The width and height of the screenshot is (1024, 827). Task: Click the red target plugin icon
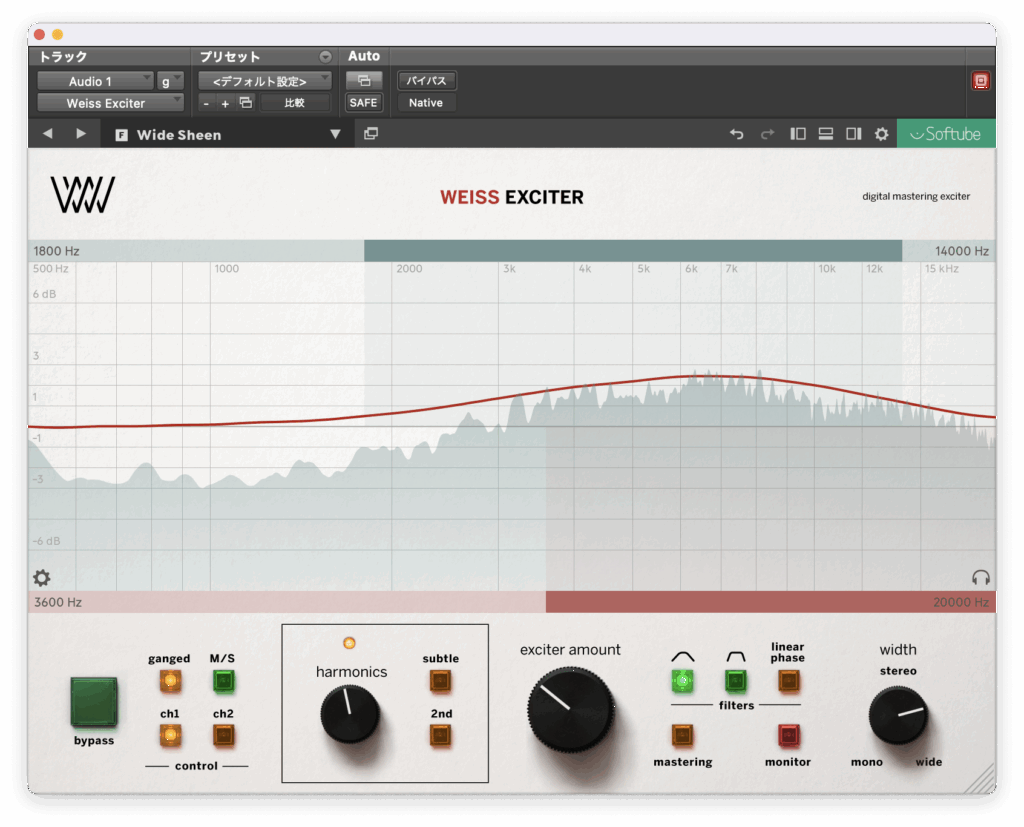980,81
